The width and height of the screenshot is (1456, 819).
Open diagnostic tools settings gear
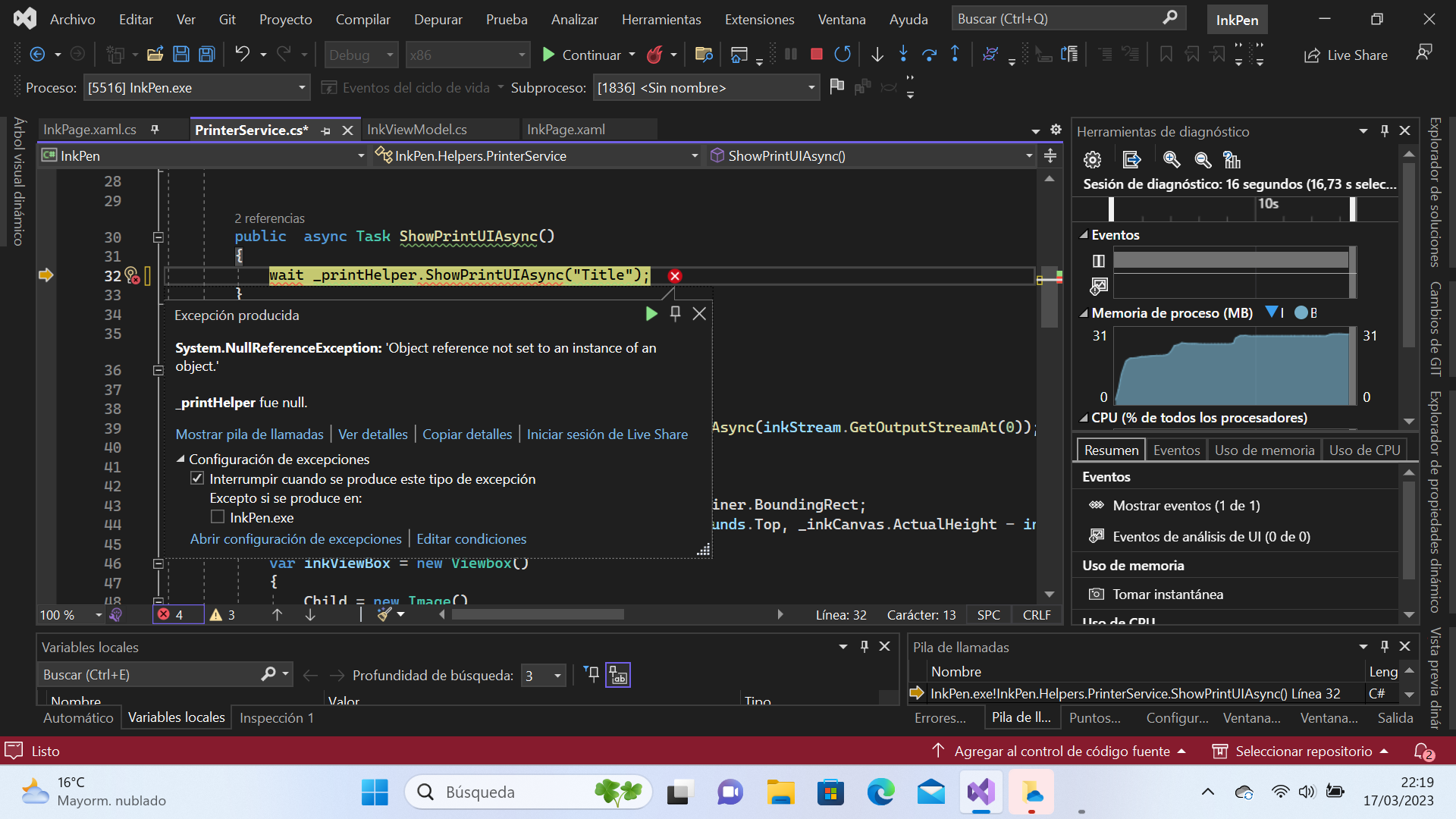(1092, 160)
